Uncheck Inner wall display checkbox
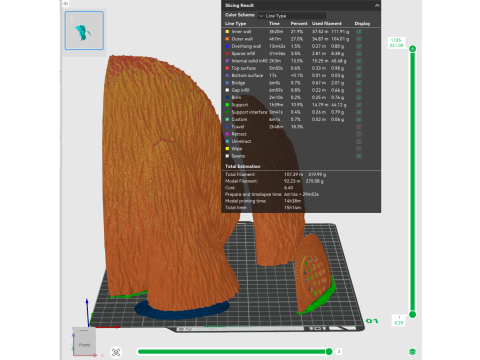 pos(359,32)
